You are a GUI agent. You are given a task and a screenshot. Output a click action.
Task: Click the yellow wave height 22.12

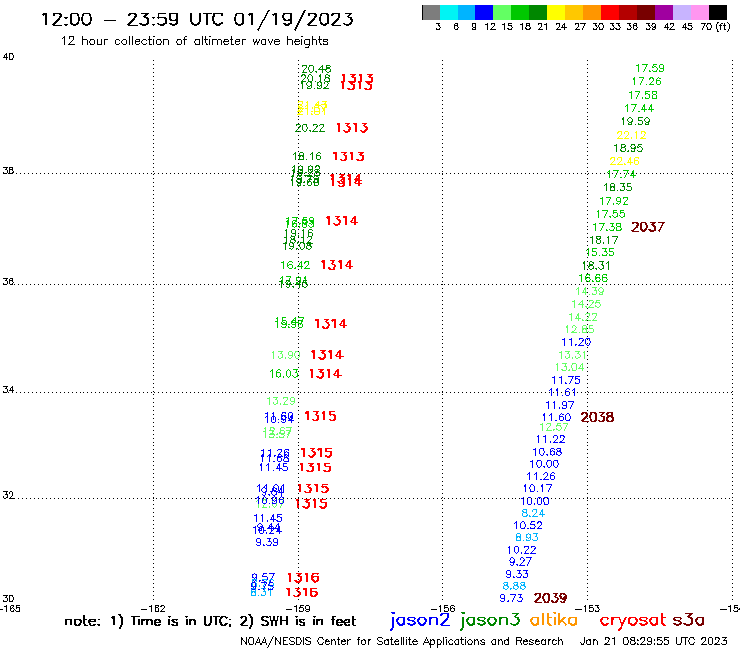(x=631, y=135)
